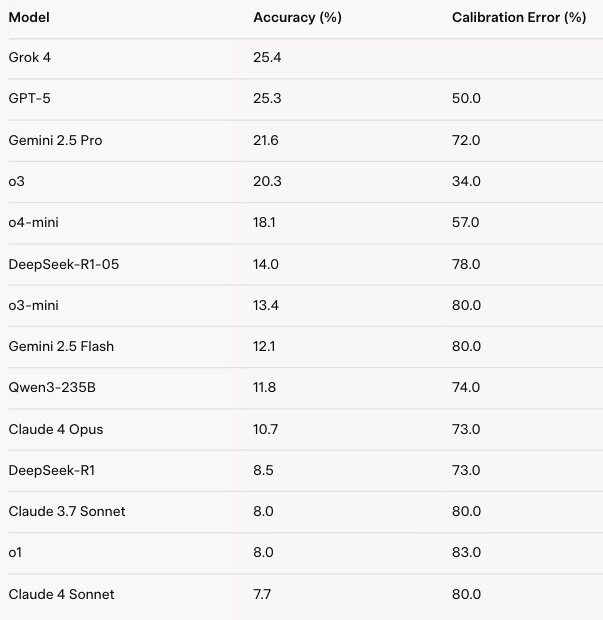603x620 pixels.
Task: Click Gemini 2.5 Pro model name
Action: [x=55, y=140]
